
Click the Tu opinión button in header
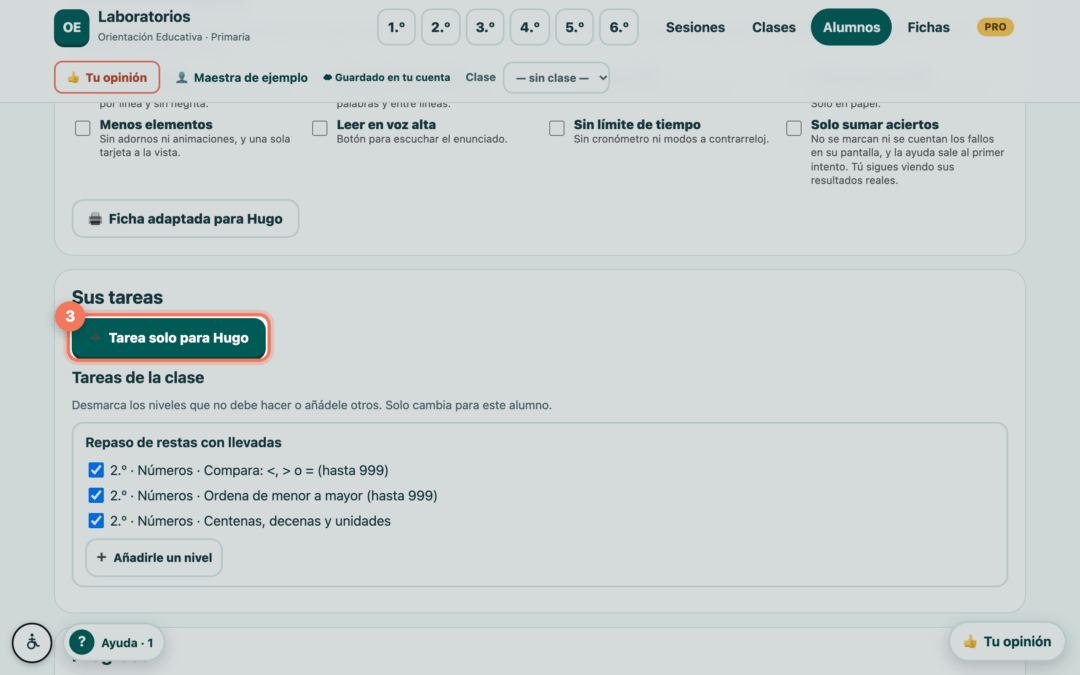pos(107,77)
